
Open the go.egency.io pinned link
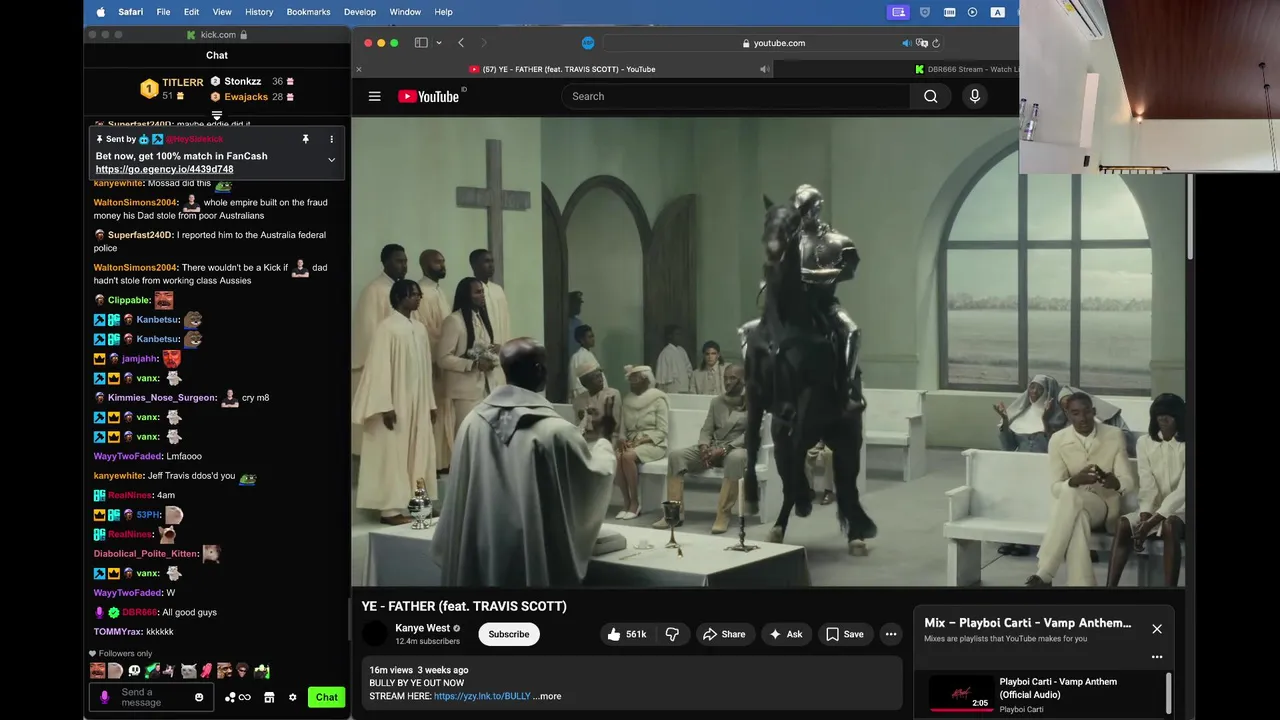(x=164, y=169)
